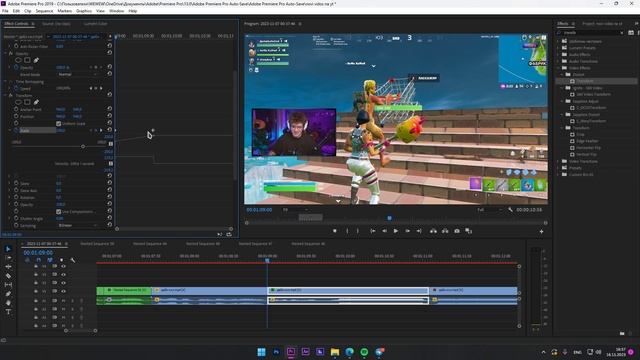Create ellipse mask under Opacity effect
640x360 pixels.
[18, 60]
